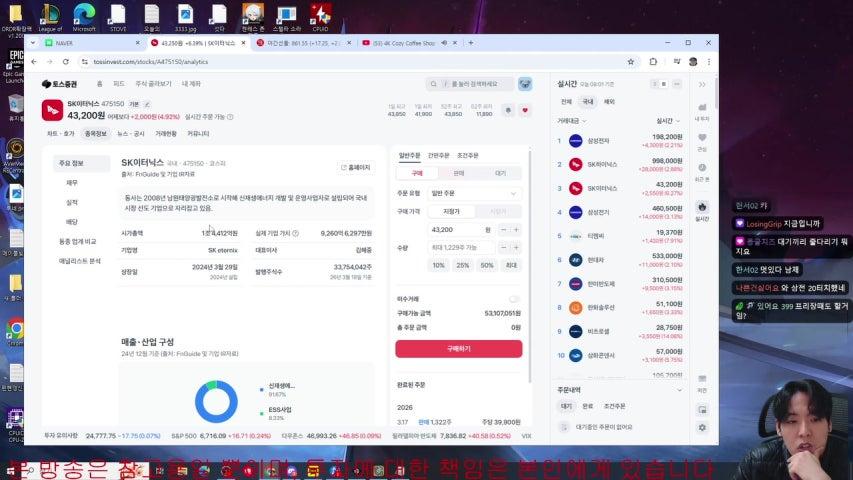This screenshot has width=853, height=480.
Task: Open the CPUID desktop shortcut
Action: coord(320,16)
